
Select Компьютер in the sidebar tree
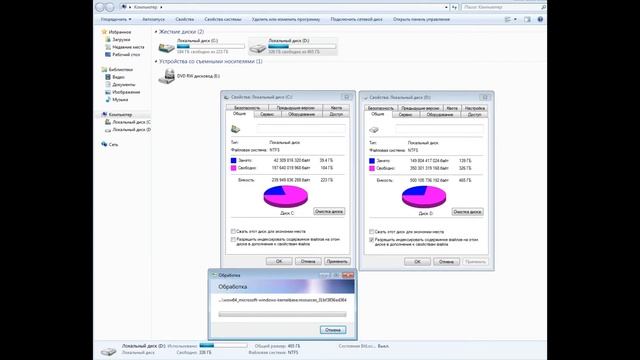(120, 114)
